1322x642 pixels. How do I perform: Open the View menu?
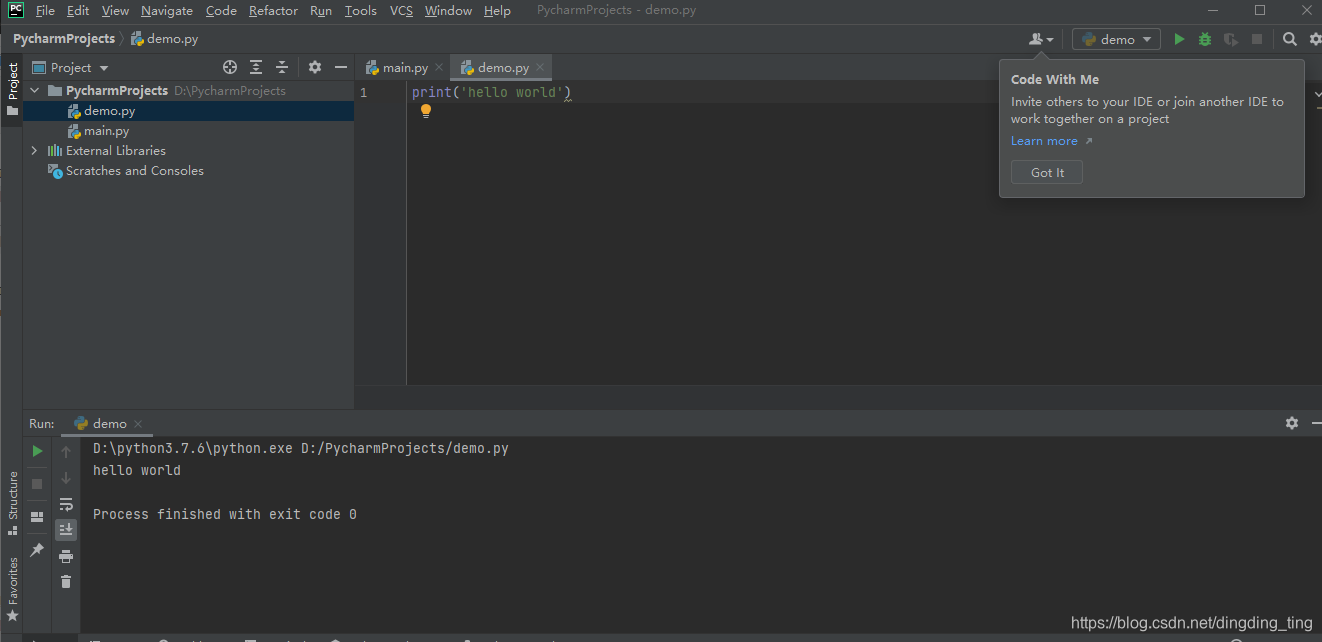[115, 10]
